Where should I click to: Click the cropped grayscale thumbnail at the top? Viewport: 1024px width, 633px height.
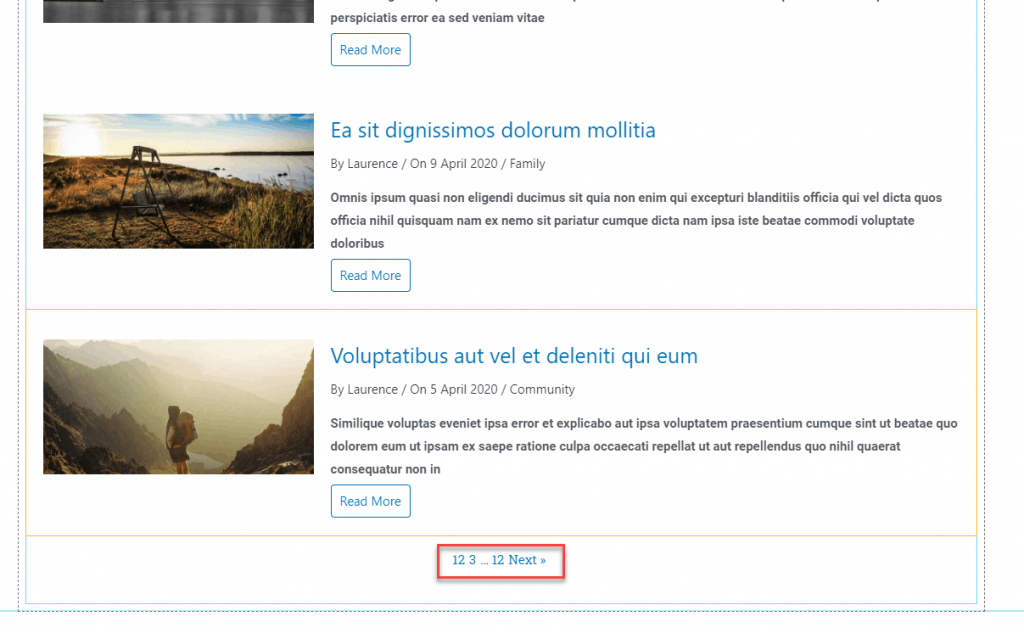point(178,11)
